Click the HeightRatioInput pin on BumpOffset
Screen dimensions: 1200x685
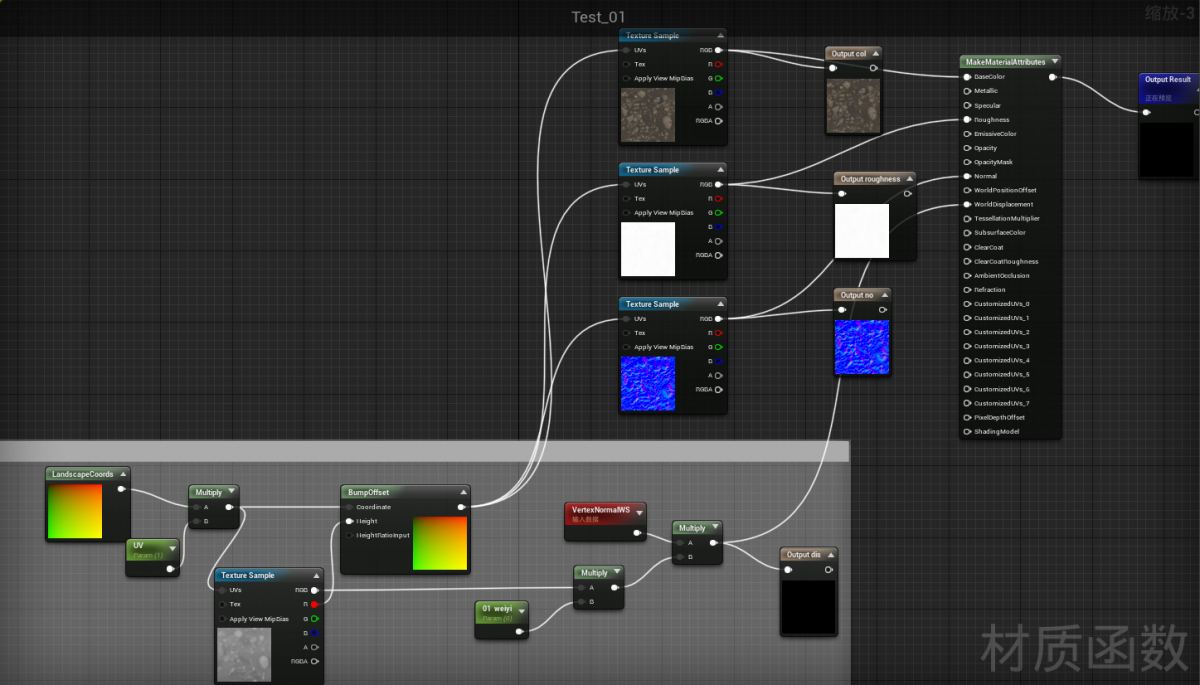click(x=349, y=535)
